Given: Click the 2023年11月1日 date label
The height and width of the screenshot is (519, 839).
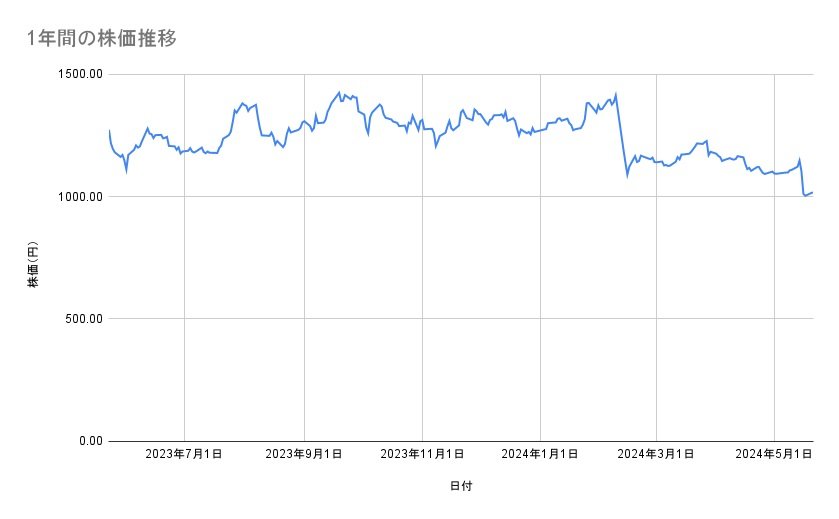Looking at the screenshot, I should pyautogui.click(x=421, y=455).
